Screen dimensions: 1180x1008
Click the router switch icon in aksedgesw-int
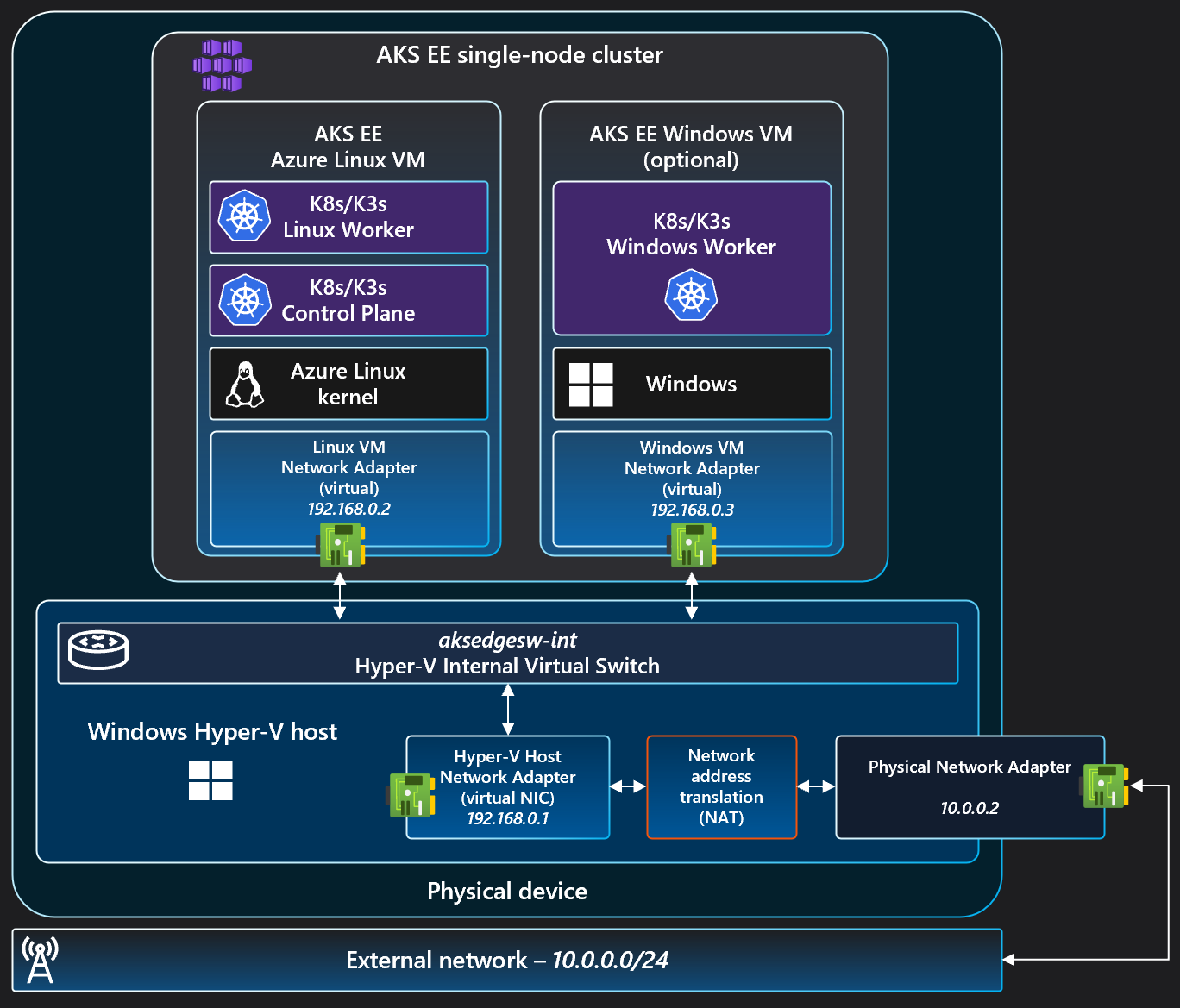pyautogui.click(x=98, y=651)
